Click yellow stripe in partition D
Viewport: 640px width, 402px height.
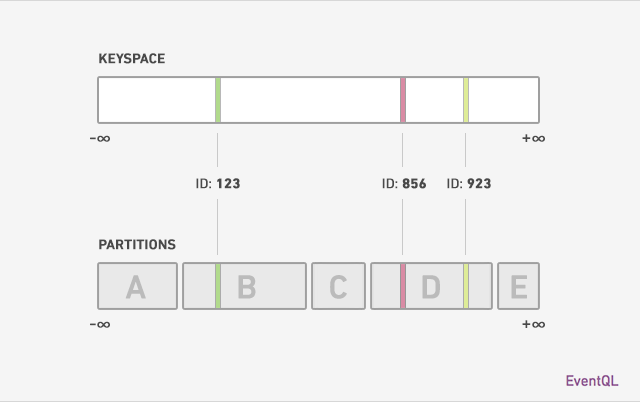(x=466, y=286)
